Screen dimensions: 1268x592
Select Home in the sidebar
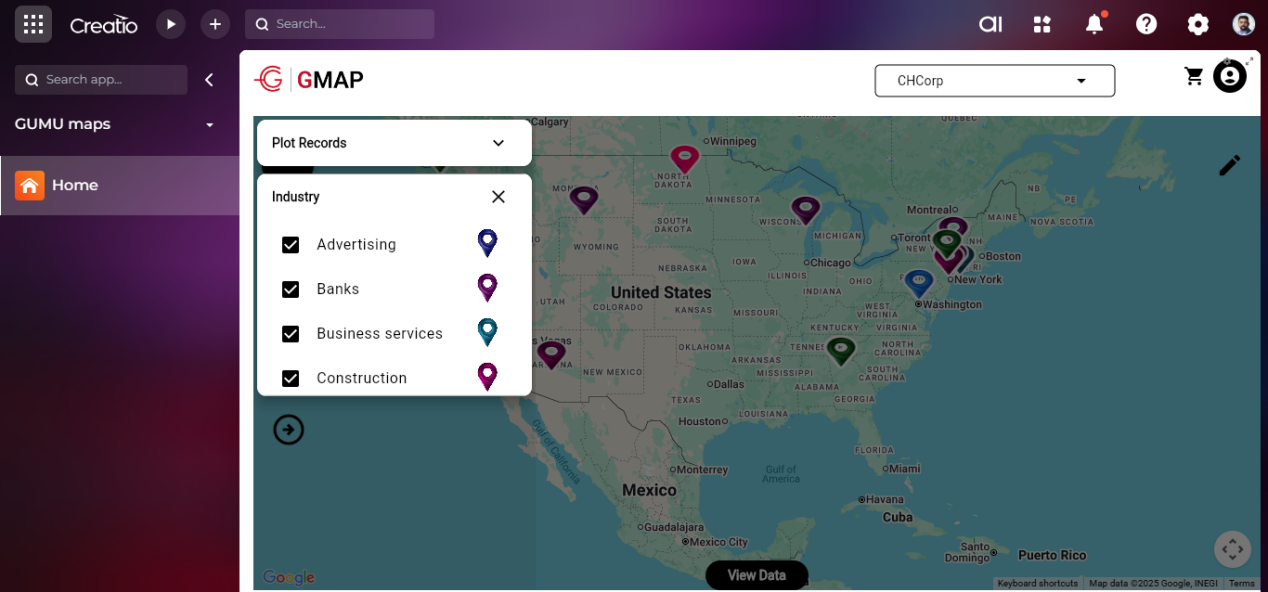click(75, 185)
